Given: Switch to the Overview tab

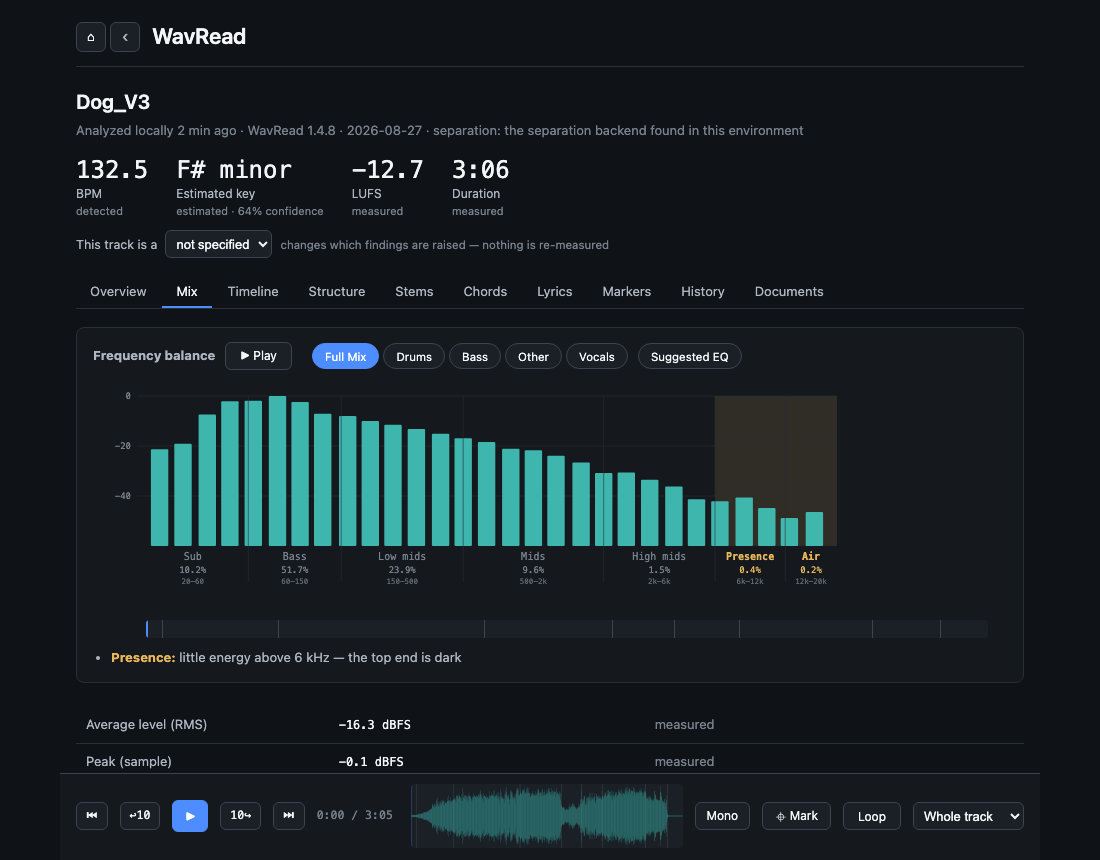Looking at the screenshot, I should pos(118,292).
